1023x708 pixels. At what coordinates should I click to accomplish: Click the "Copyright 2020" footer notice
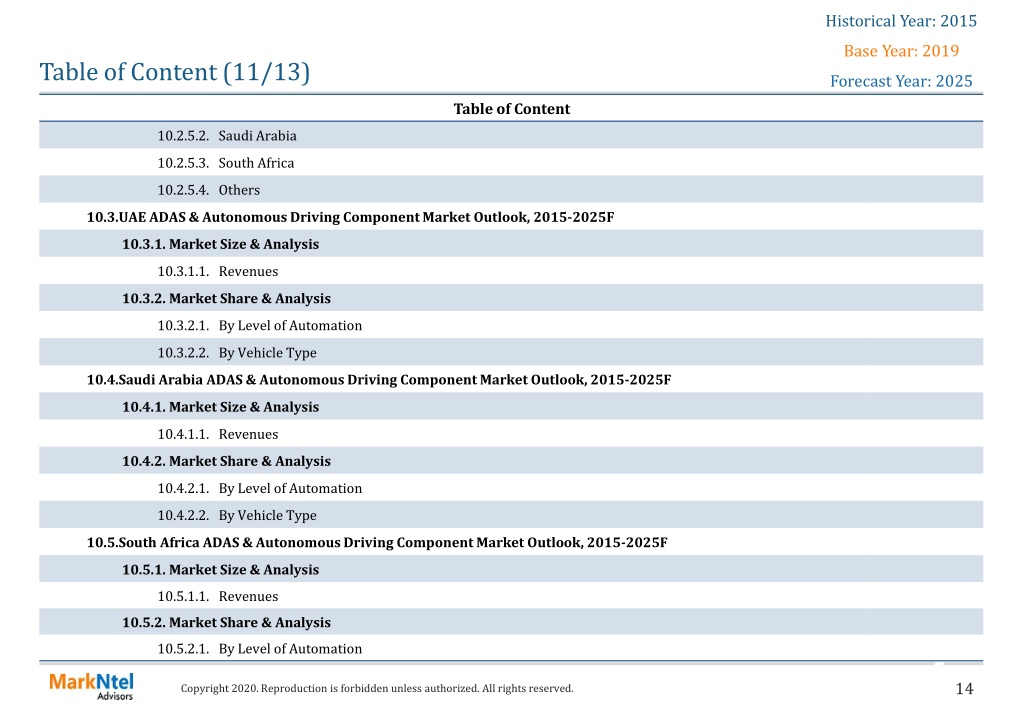[x=377, y=688]
